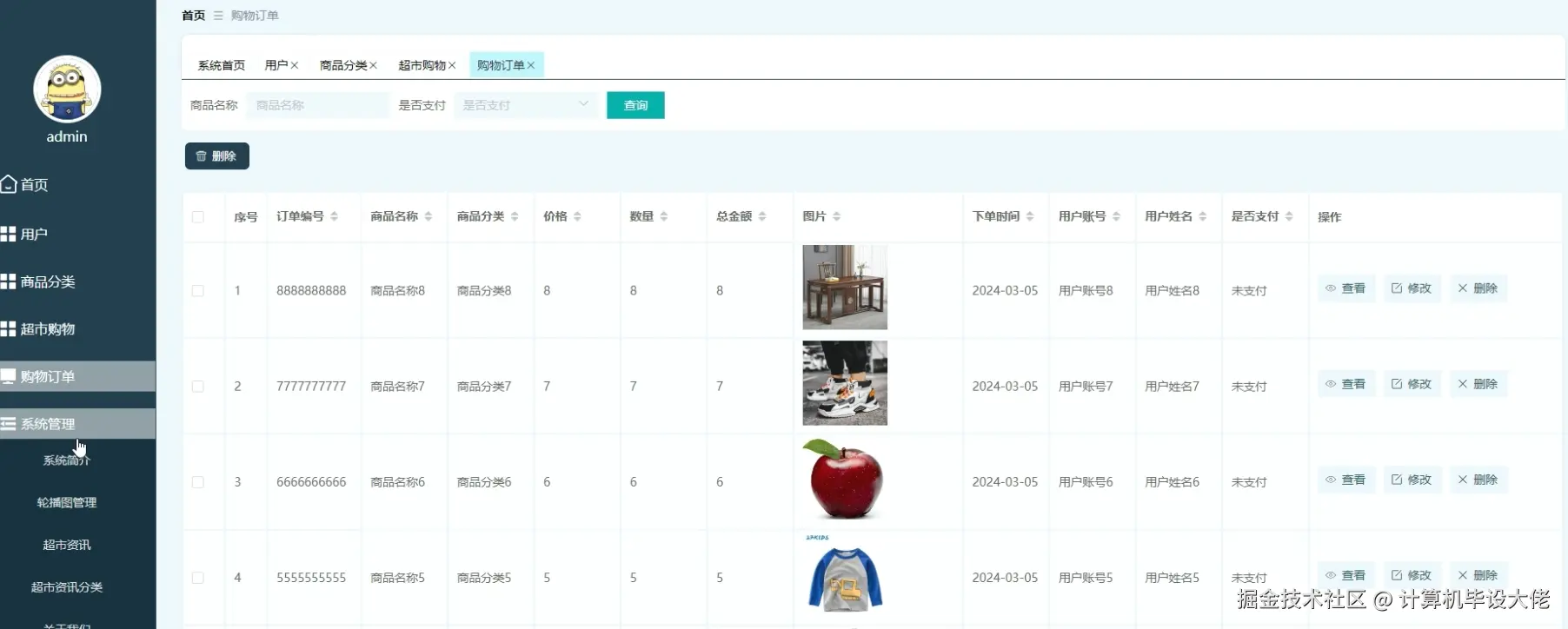The width and height of the screenshot is (1568, 629).
Task: Select the 商品名称8 cell text
Action: [x=397, y=291]
